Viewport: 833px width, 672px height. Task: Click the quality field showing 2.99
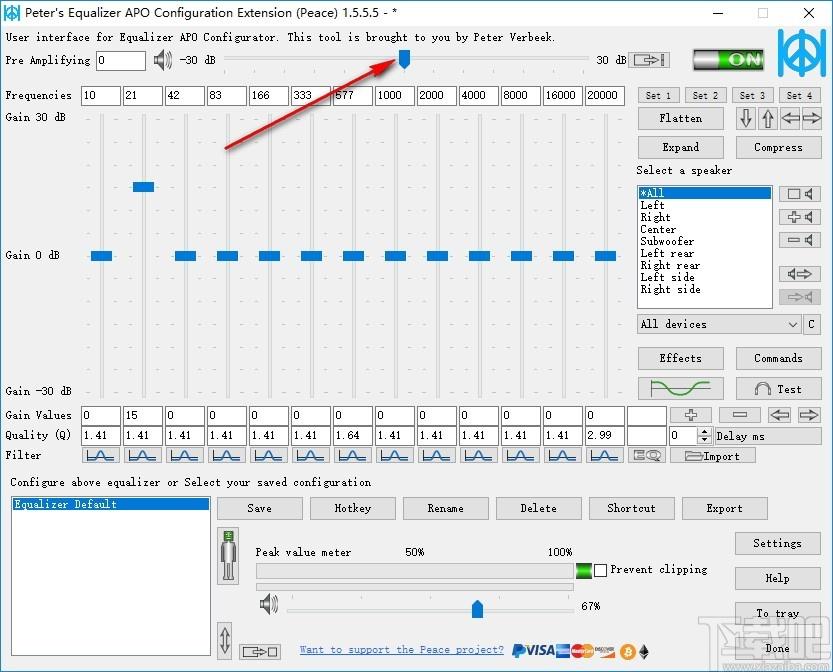[605, 436]
